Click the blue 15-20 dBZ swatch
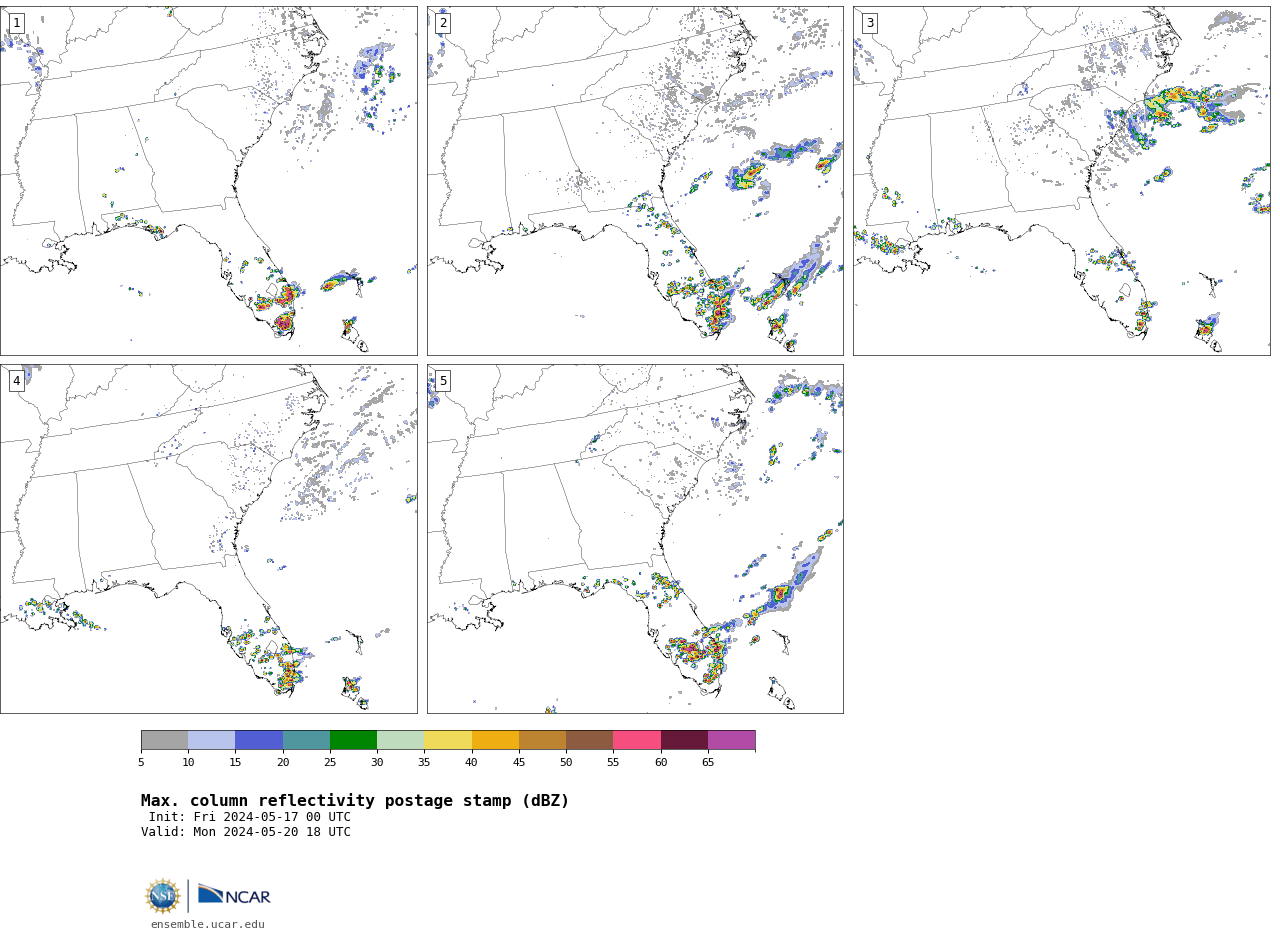Screen dimensions: 1280x936 coord(259,740)
